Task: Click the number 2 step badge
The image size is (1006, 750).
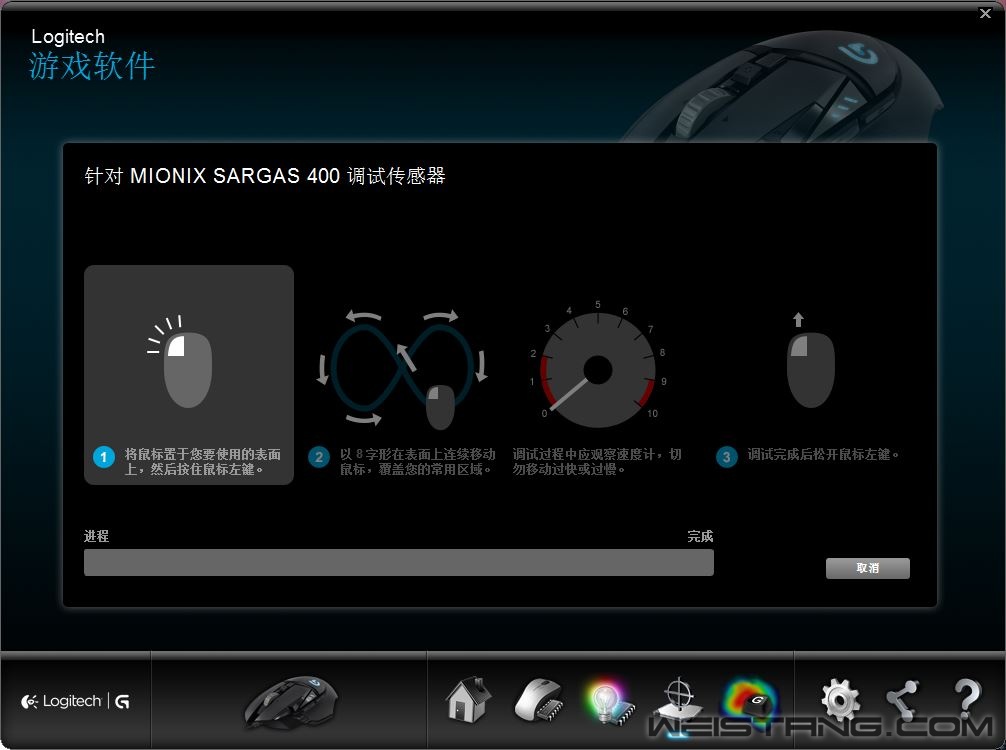Action: [x=319, y=457]
